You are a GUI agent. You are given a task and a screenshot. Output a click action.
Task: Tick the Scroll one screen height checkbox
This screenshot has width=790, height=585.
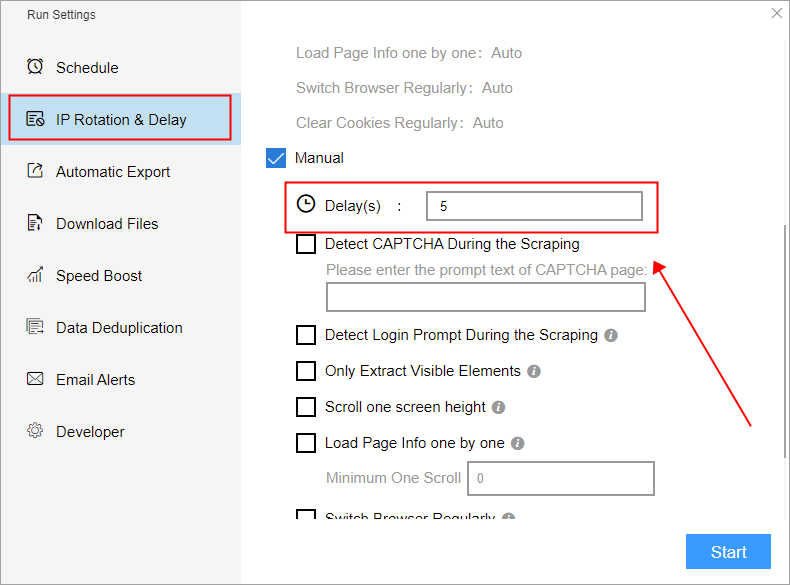tap(306, 407)
